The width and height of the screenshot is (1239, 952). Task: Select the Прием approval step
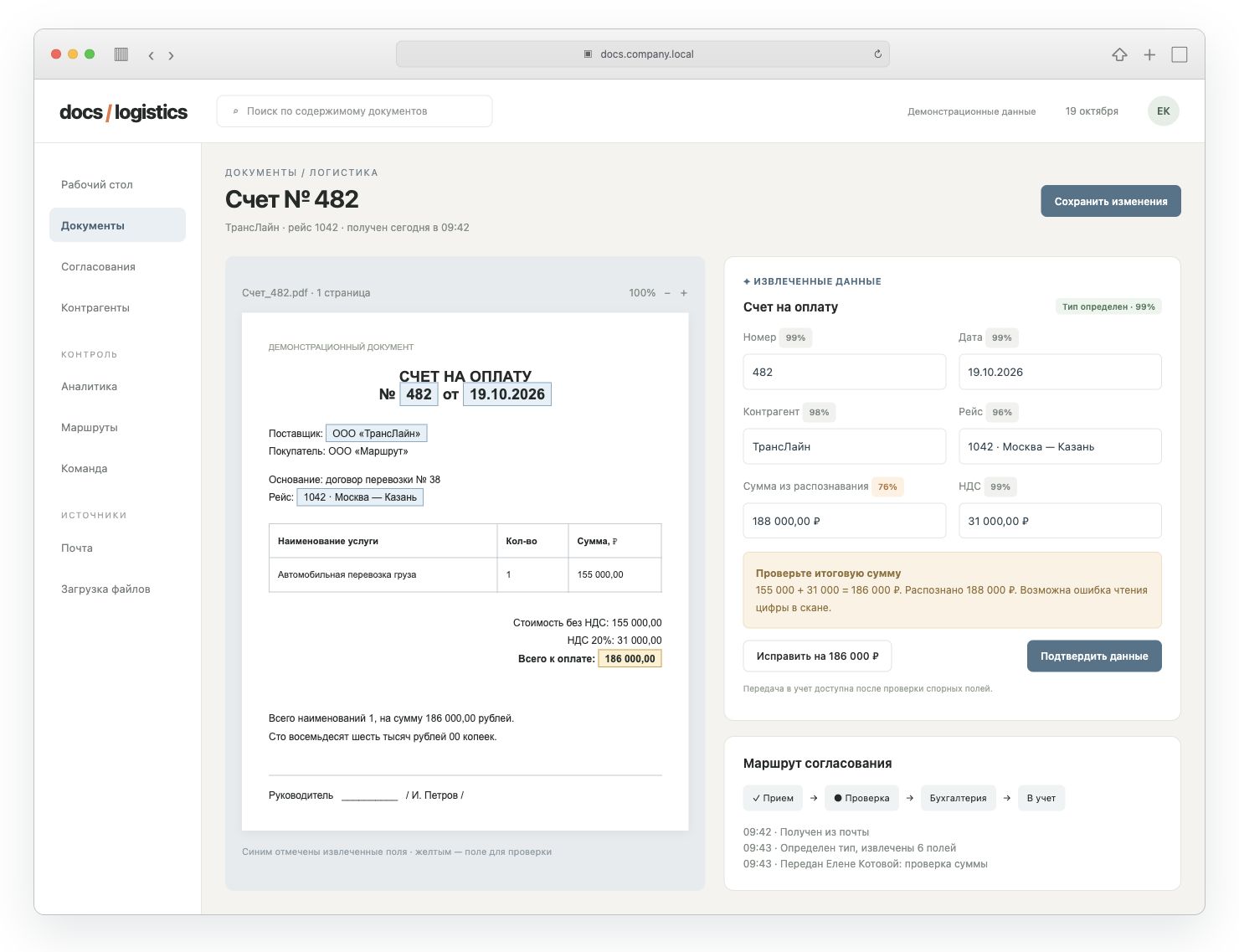(x=773, y=798)
